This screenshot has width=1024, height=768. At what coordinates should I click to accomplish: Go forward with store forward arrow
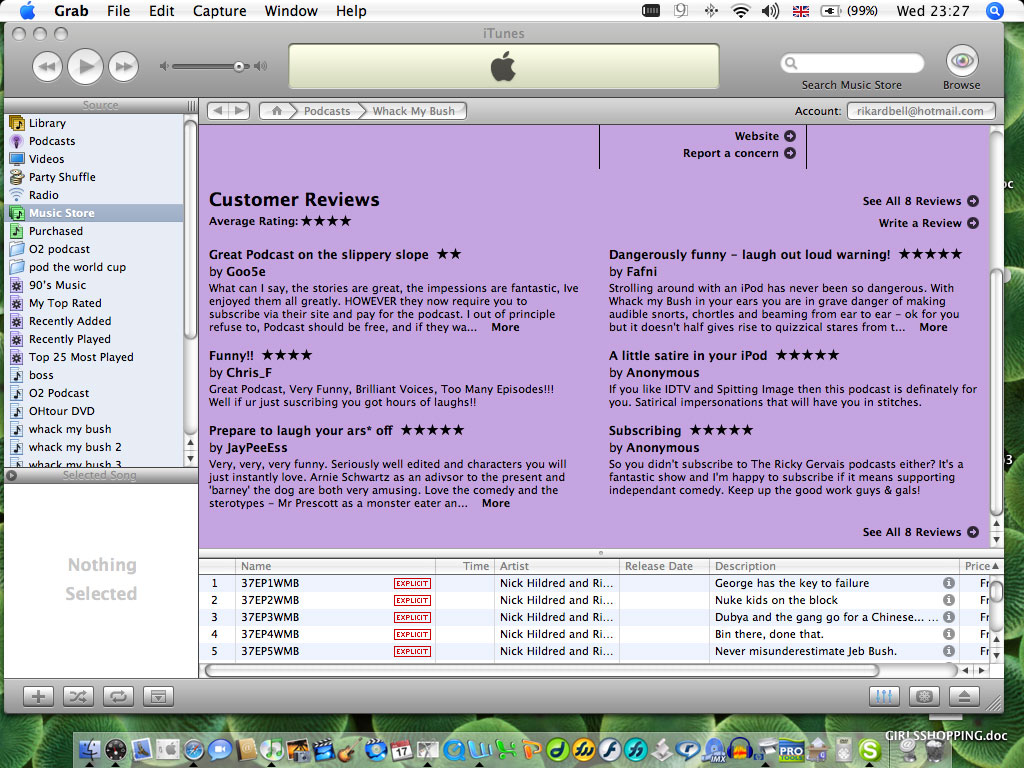coord(240,111)
